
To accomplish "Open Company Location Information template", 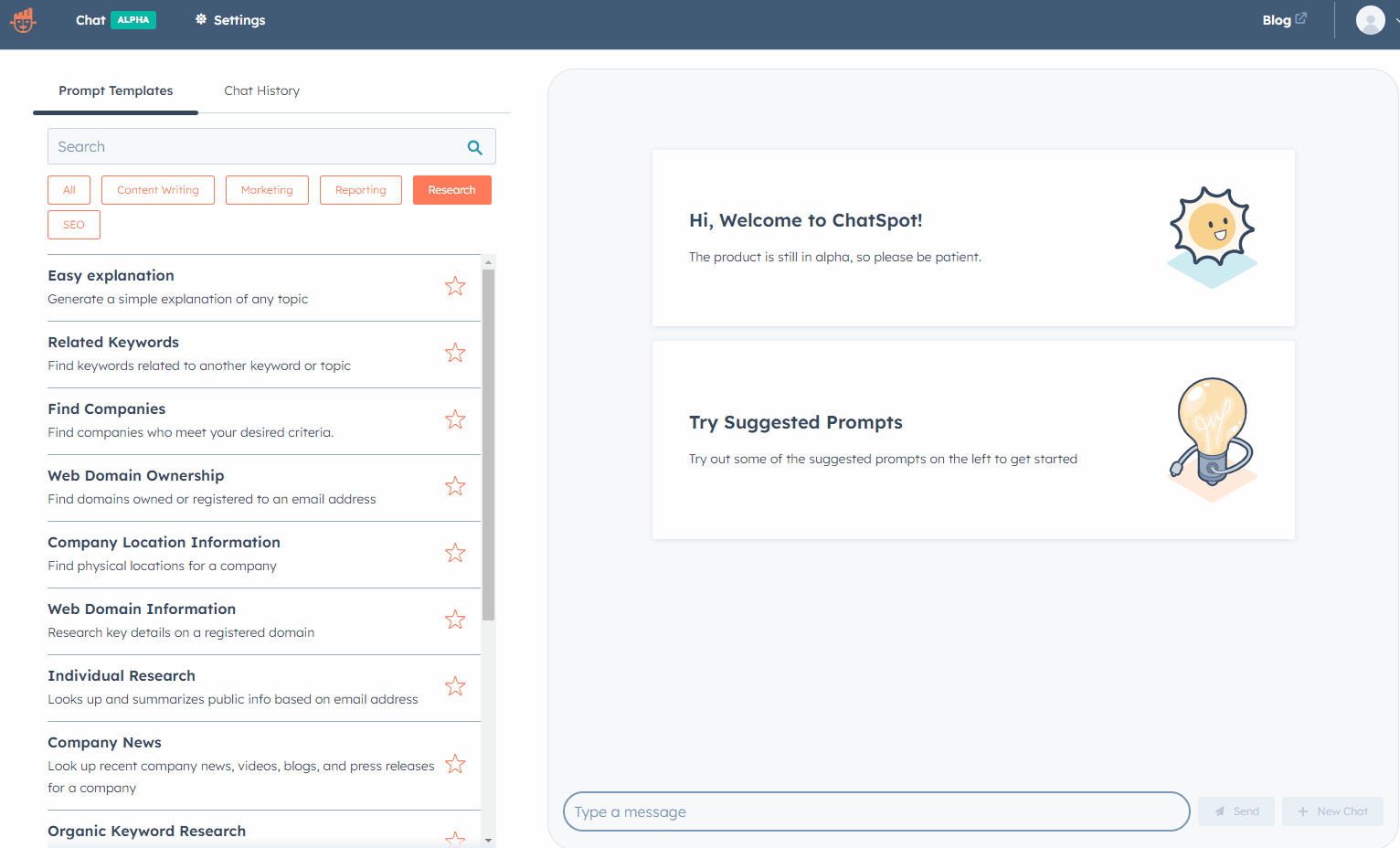I will coord(264,555).
